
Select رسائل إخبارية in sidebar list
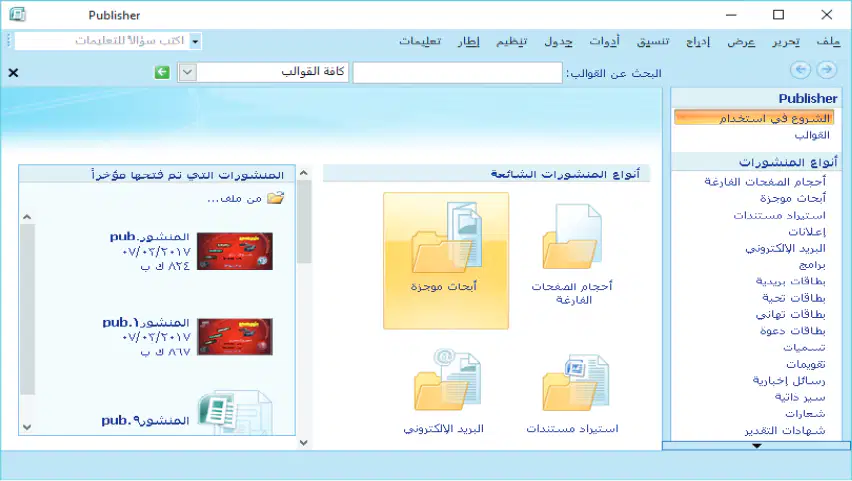pos(789,380)
